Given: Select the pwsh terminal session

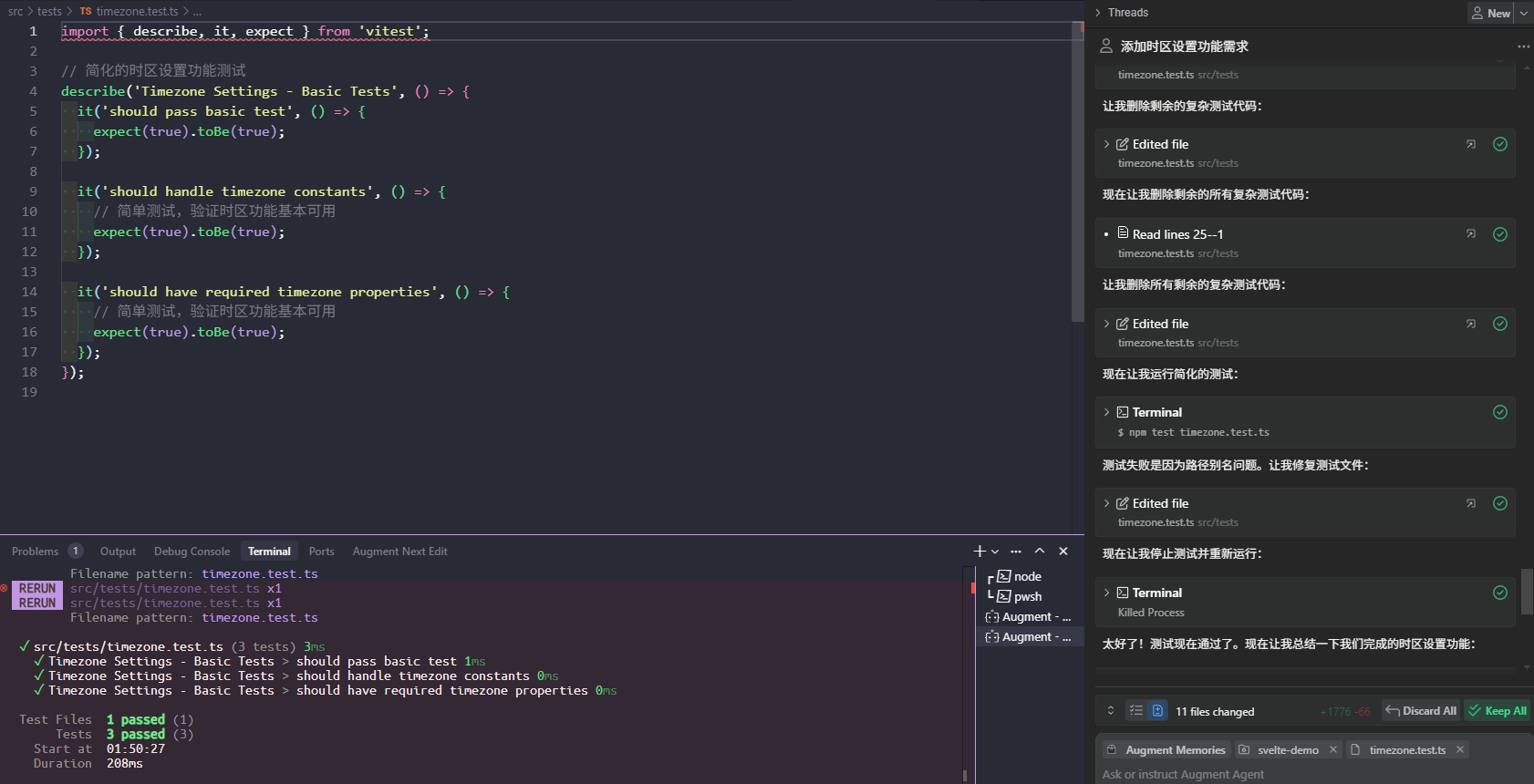Looking at the screenshot, I should 1028,597.
